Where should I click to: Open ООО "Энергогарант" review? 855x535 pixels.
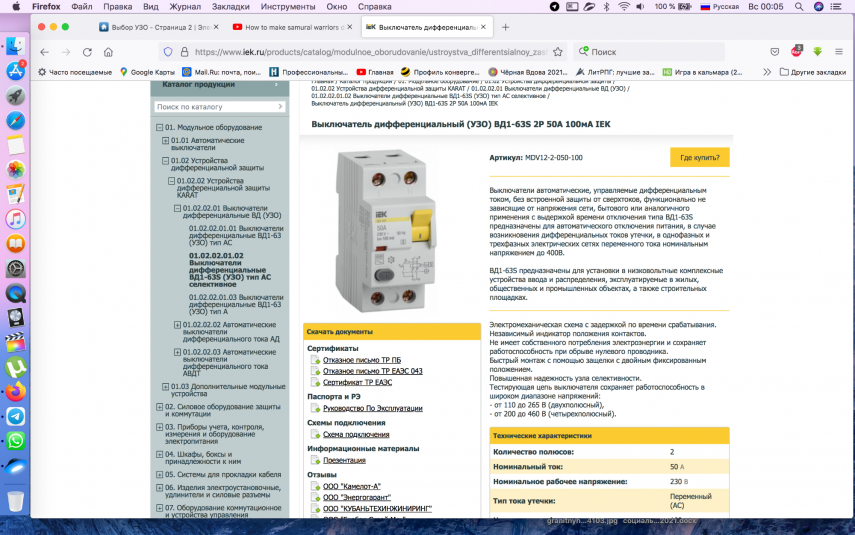click(357, 497)
